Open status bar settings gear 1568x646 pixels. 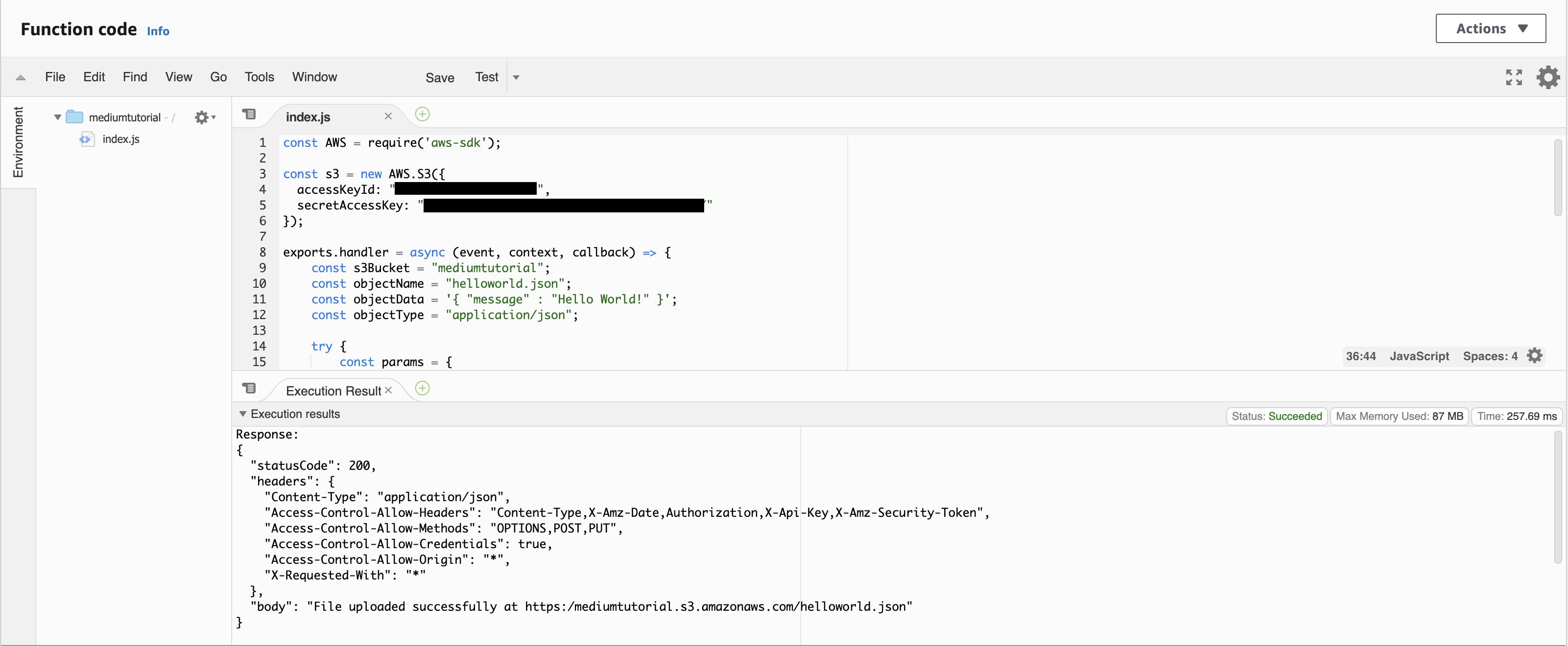(1535, 356)
